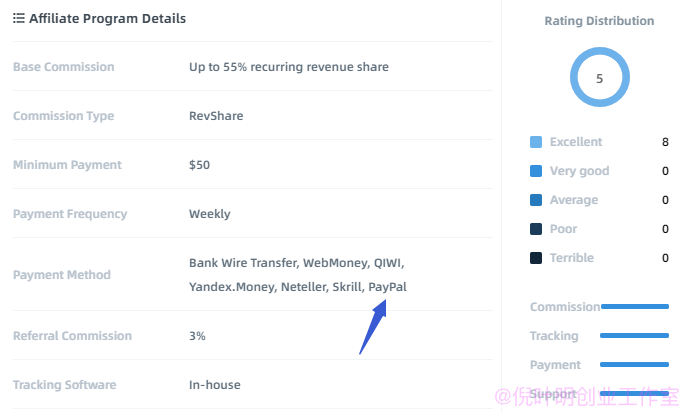Screen dimensions: 688x412
Task: Click the Poor rating color swatch
Action: [536, 229]
